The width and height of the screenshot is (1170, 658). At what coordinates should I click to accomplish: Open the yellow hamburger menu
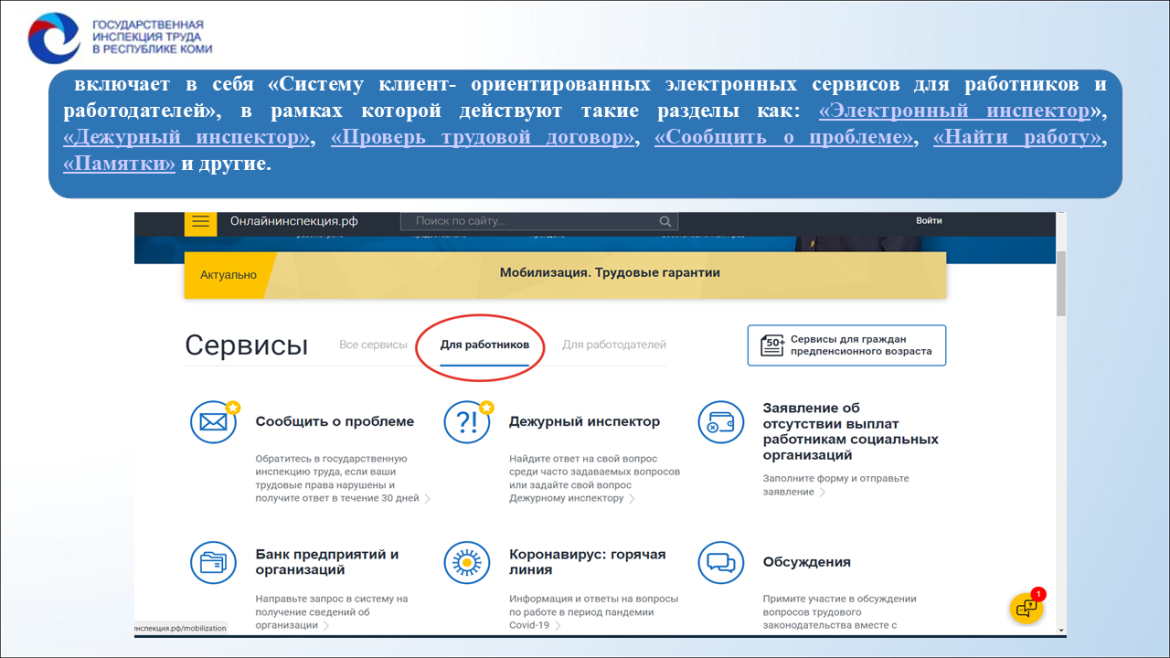point(201,222)
